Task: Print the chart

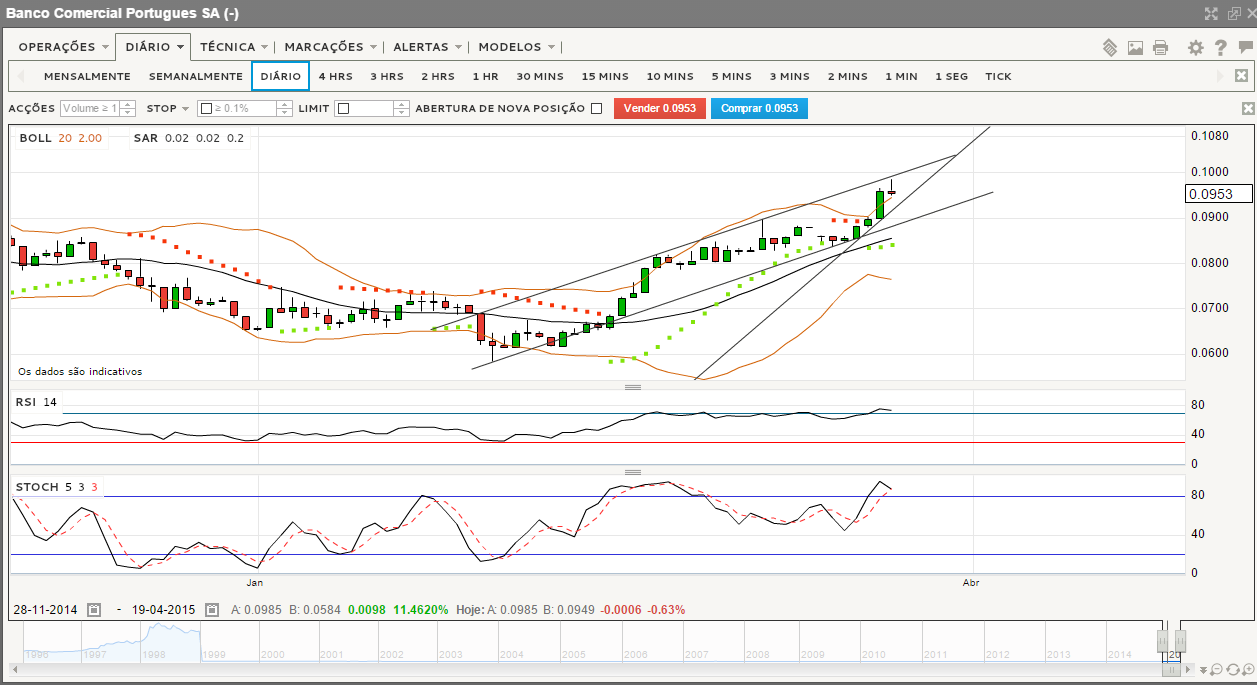Action: pyautogui.click(x=1160, y=47)
